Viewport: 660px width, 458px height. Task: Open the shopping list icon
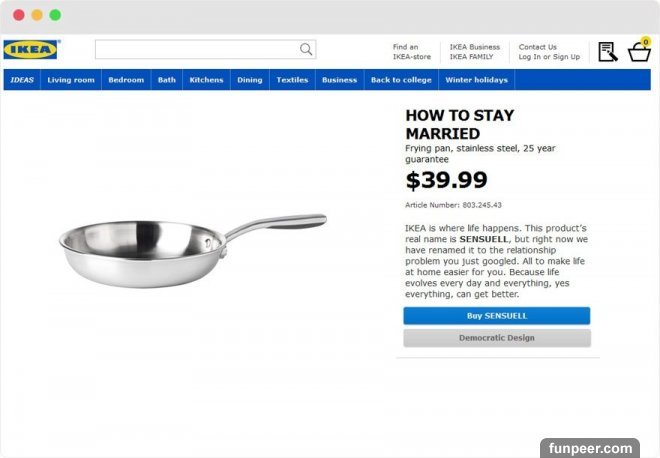(x=608, y=52)
